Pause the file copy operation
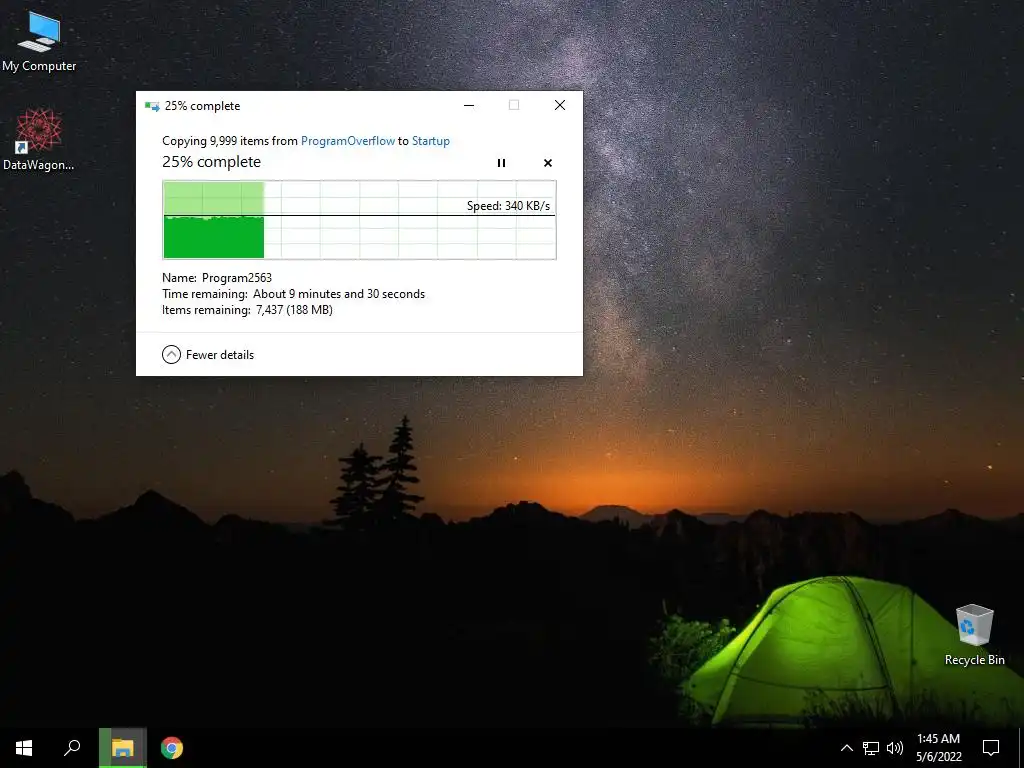This screenshot has width=1024, height=768. point(502,163)
